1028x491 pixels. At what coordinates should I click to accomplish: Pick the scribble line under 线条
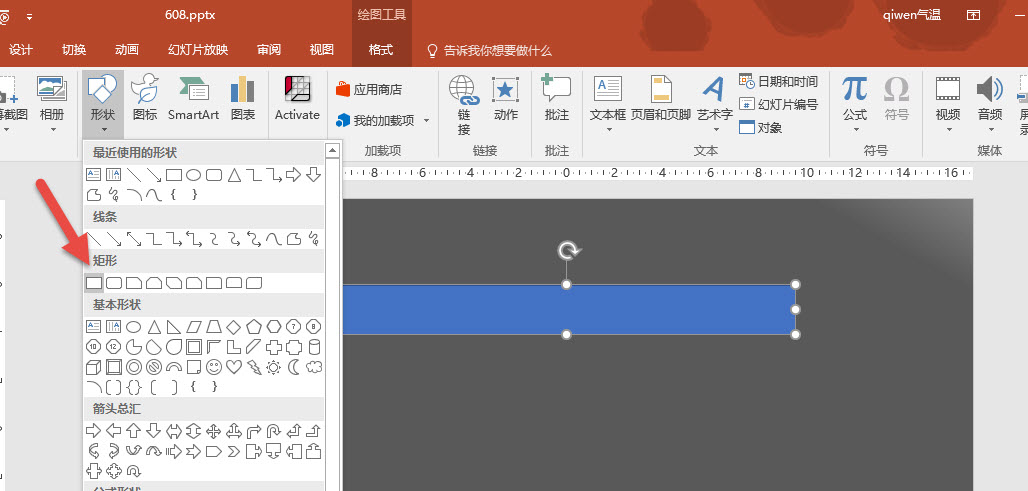coord(314,239)
